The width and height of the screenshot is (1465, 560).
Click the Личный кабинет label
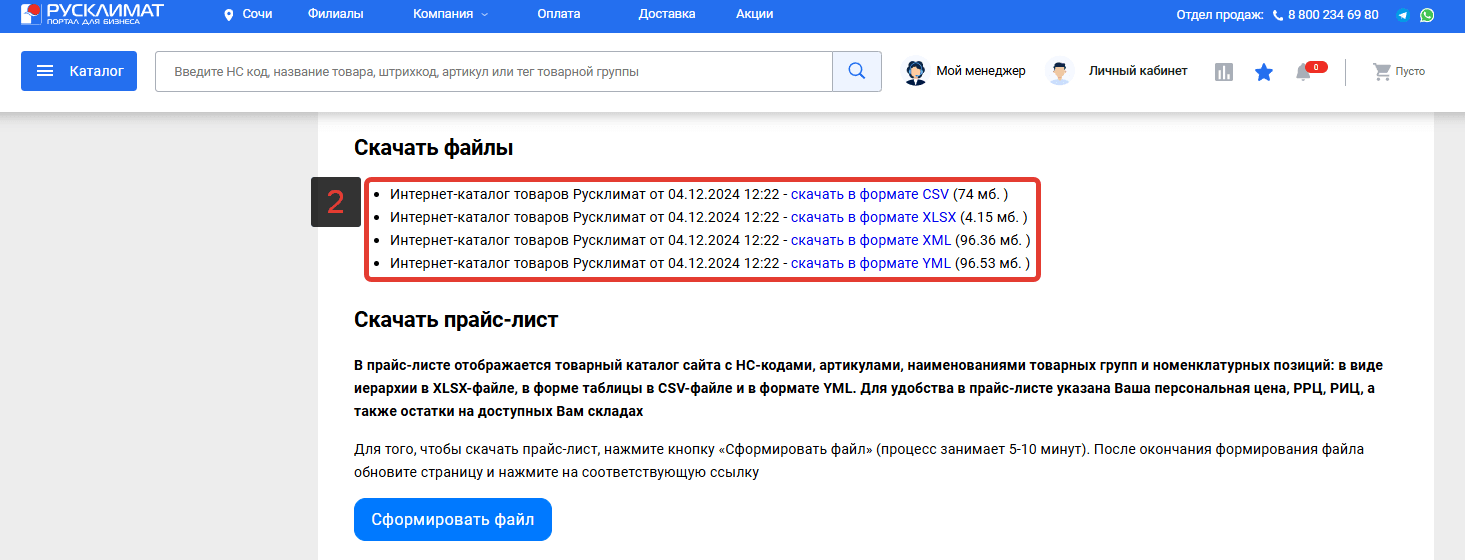click(1138, 71)
